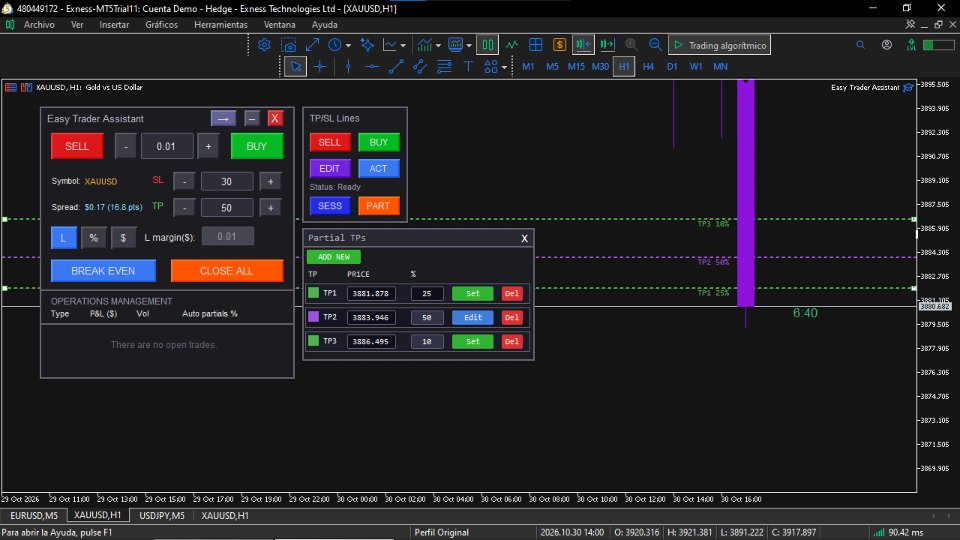Toggle Trading algorítmico button
The image size is (960, 540).
tap(720, 45)
